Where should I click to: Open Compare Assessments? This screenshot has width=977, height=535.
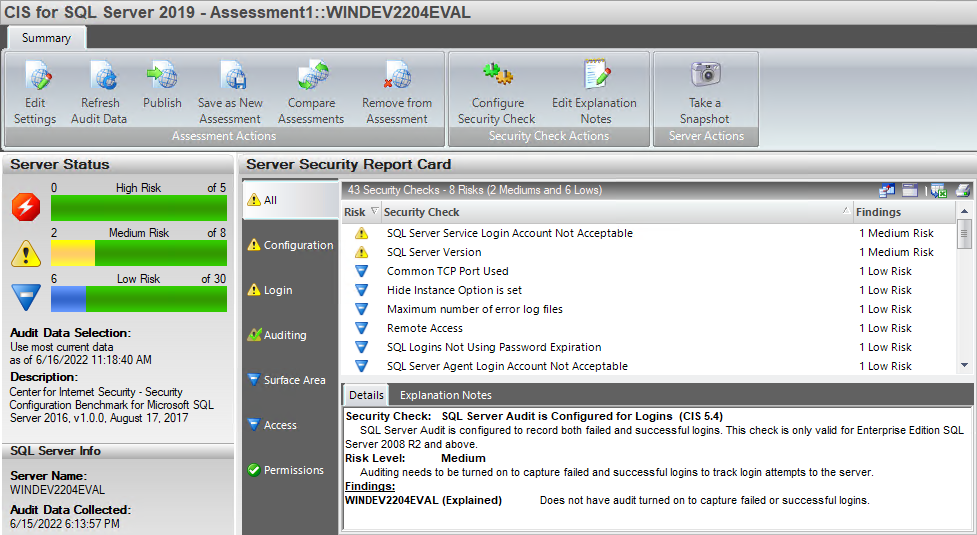click(x=311, y=76)
